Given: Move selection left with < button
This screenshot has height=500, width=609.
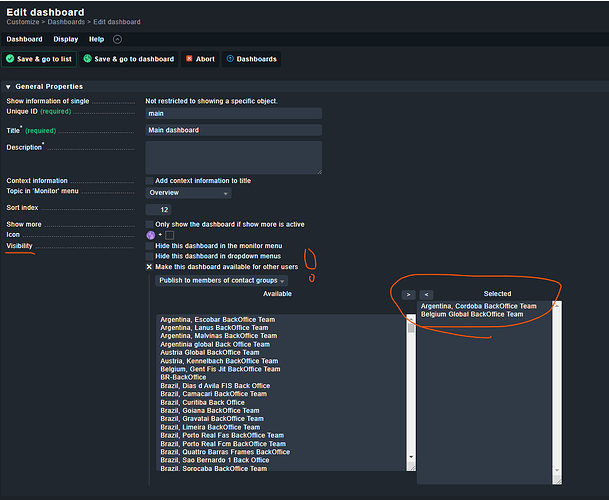Looking at the screenshot, I should tap(426, 295).
